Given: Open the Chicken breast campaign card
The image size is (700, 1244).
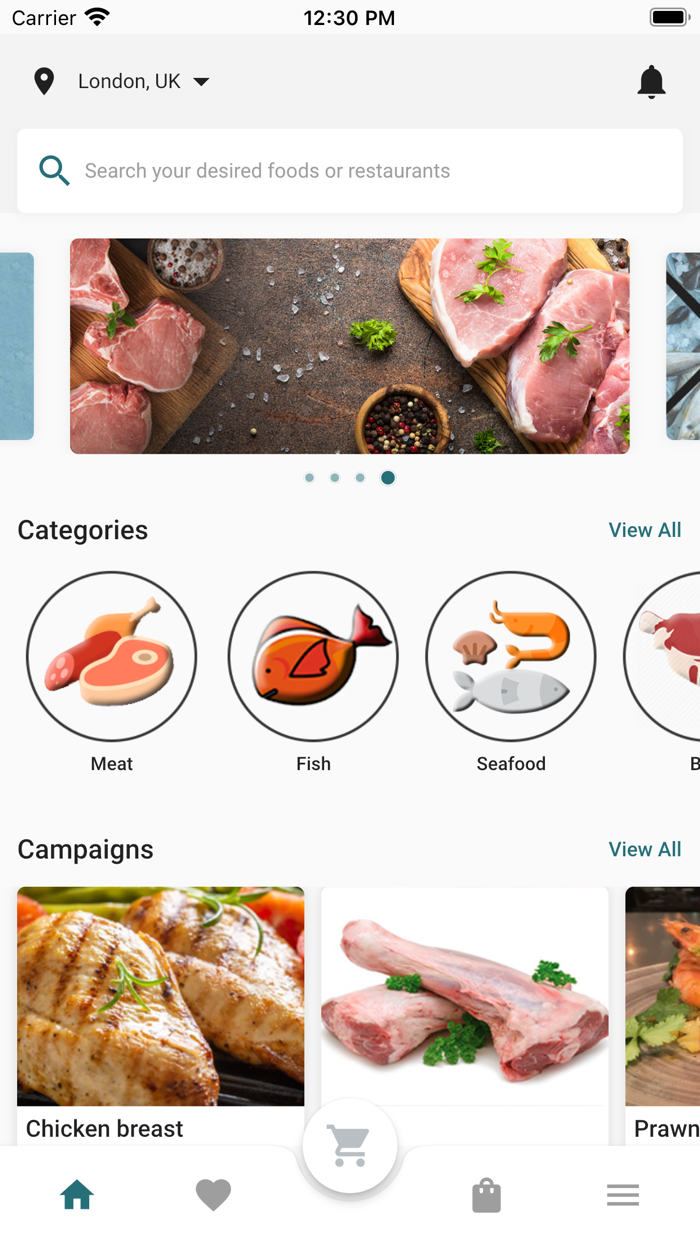Looking at the screenshot, I should (x=161, y=1016).
